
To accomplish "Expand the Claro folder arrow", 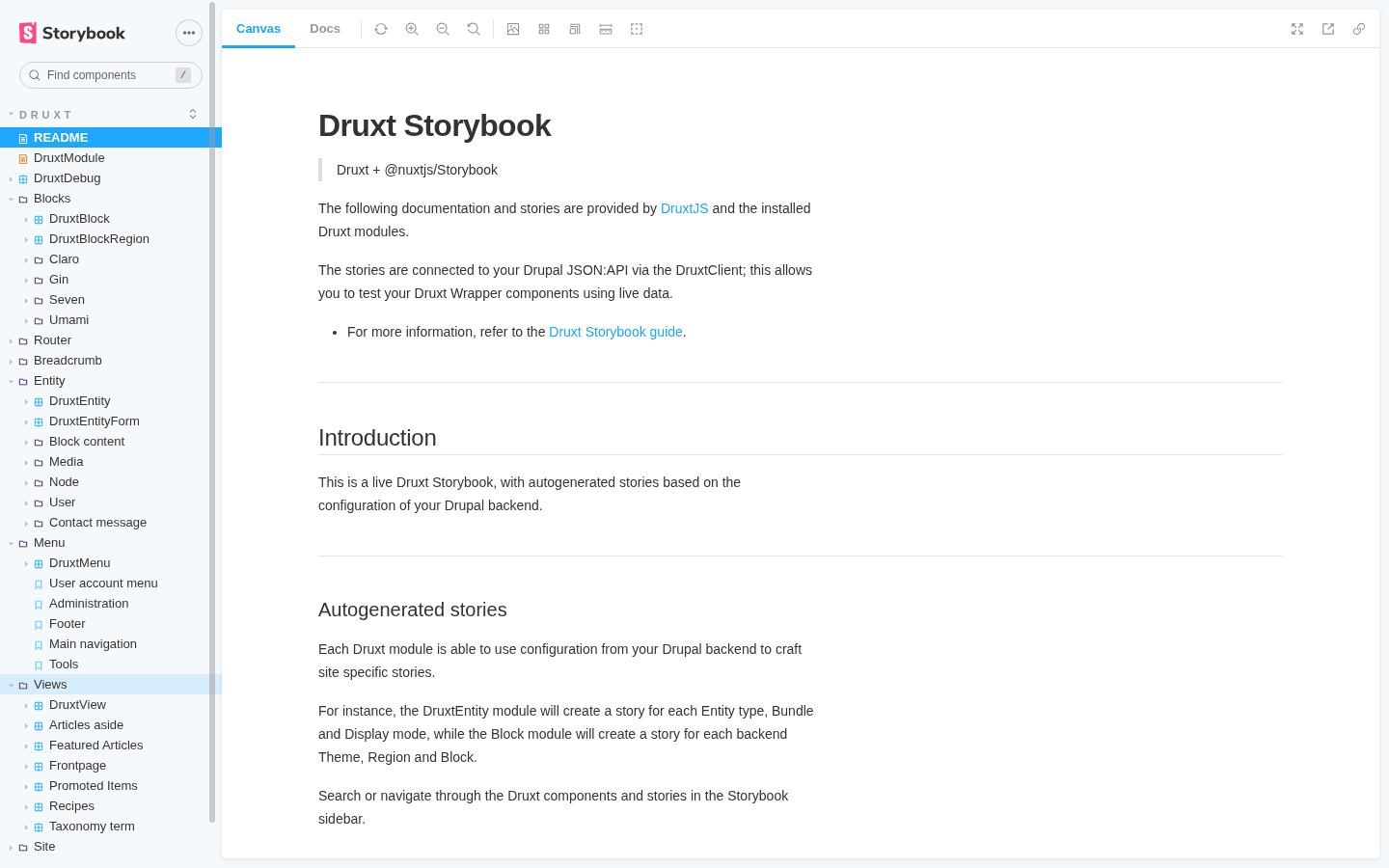I will [x=26, y=260].
